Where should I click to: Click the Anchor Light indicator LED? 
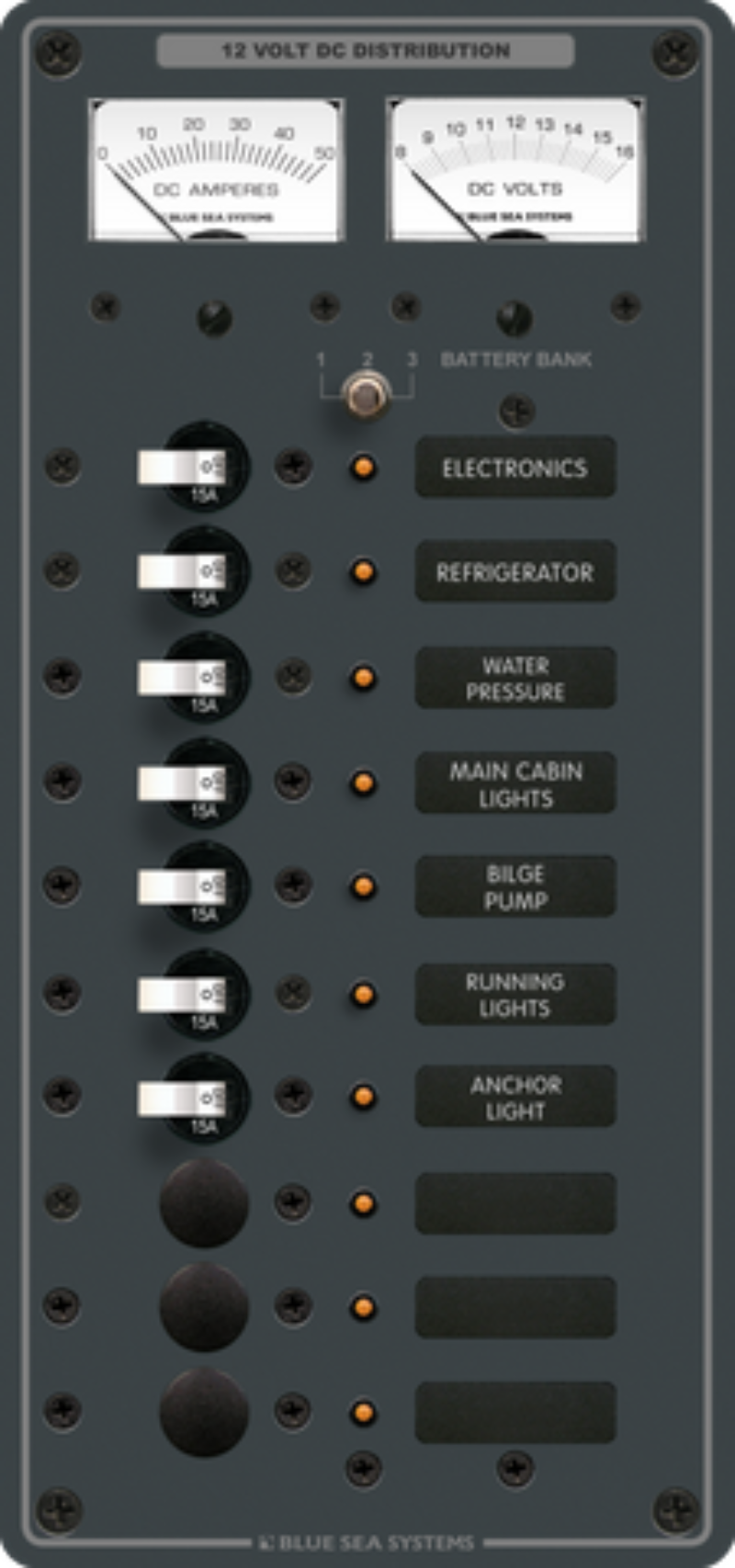point(364,1097)
